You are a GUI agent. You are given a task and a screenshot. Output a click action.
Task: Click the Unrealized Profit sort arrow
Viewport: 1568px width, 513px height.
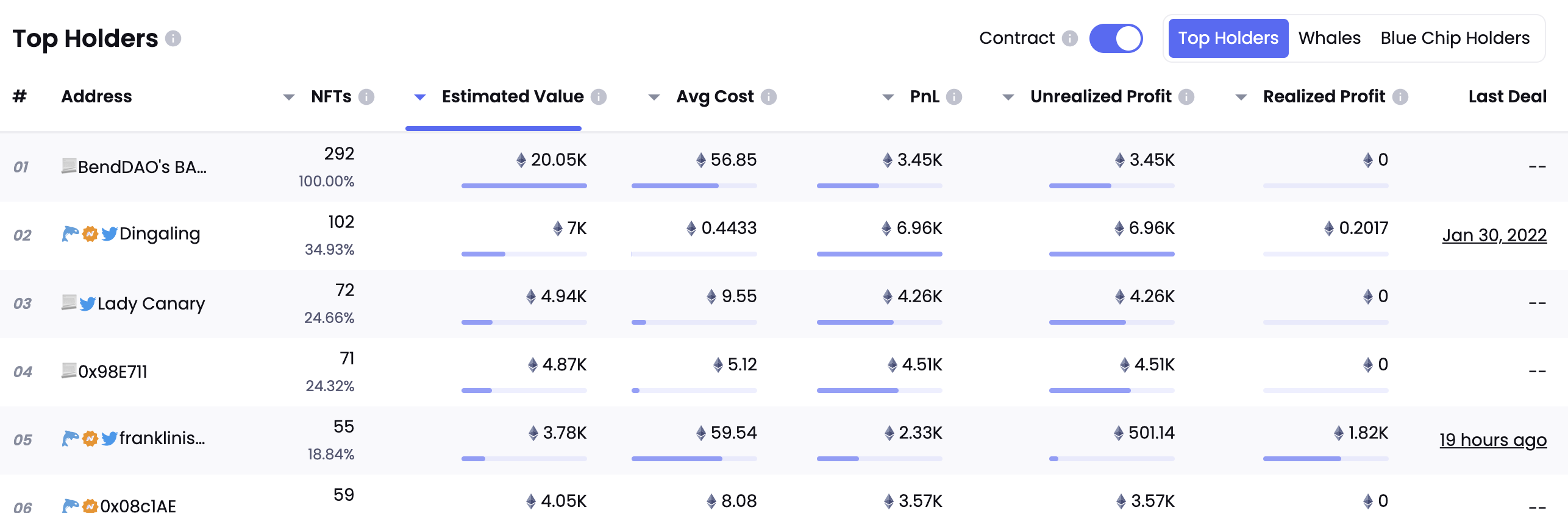tap(1008, 97)
